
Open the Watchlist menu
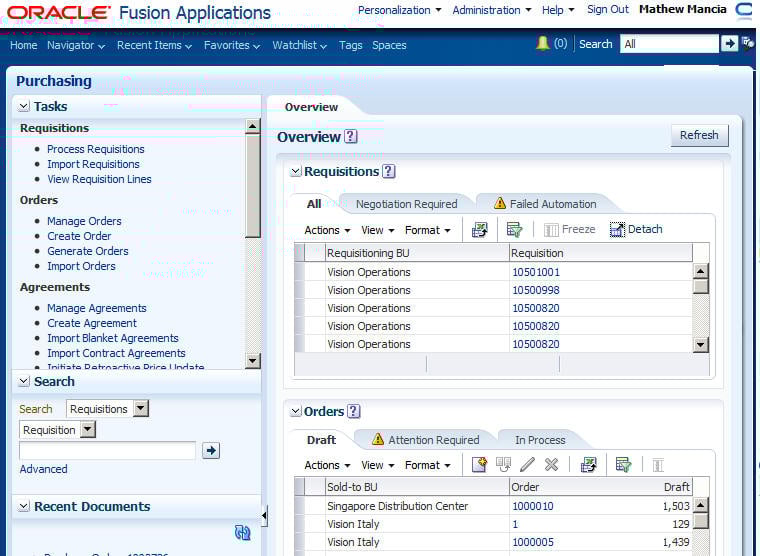[300, 45]
